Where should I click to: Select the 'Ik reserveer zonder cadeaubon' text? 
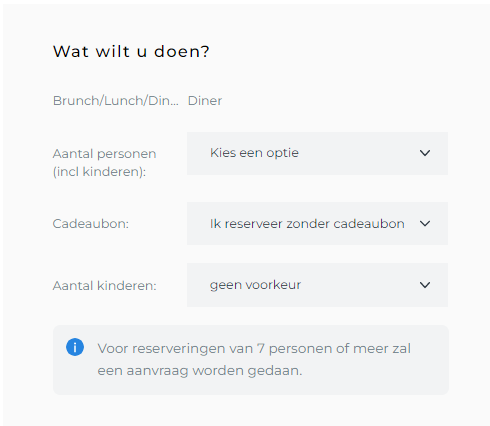[x=307, y=224]
